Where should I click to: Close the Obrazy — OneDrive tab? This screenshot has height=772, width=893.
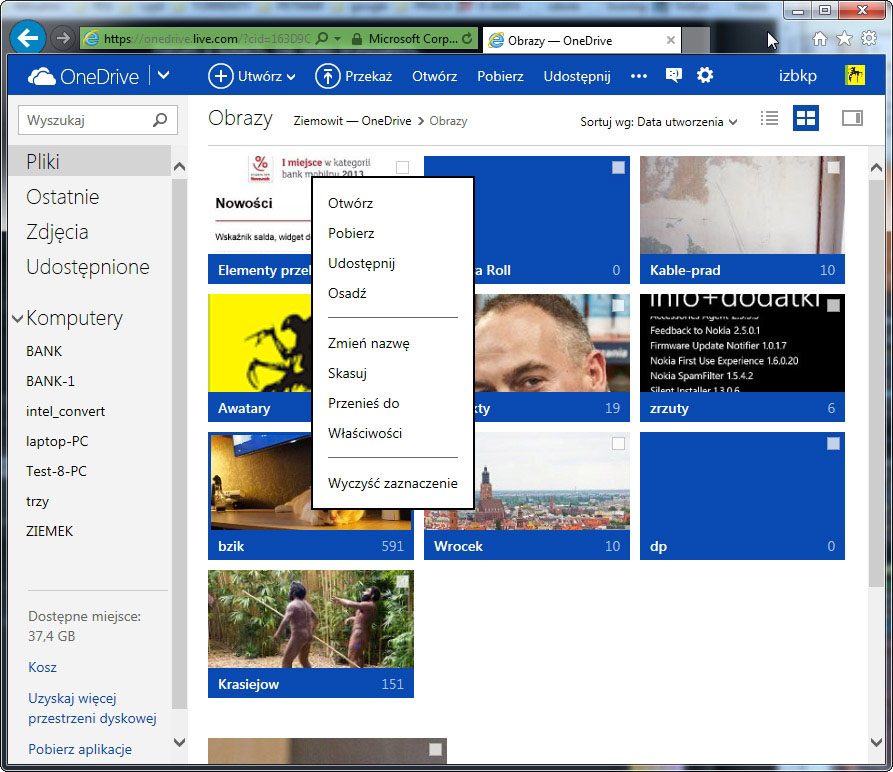click(x=671, y=40)
